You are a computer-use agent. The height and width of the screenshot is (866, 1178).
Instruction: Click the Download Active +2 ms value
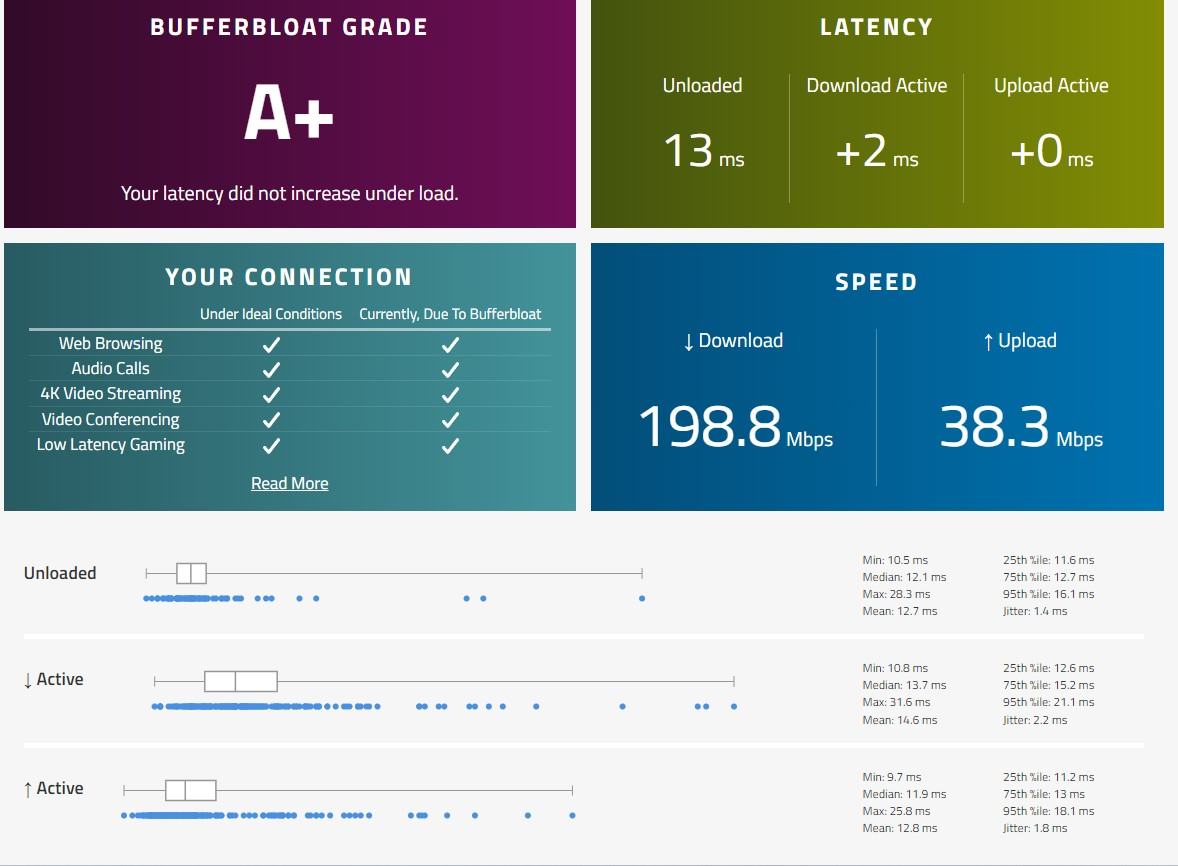click(877, 151)
